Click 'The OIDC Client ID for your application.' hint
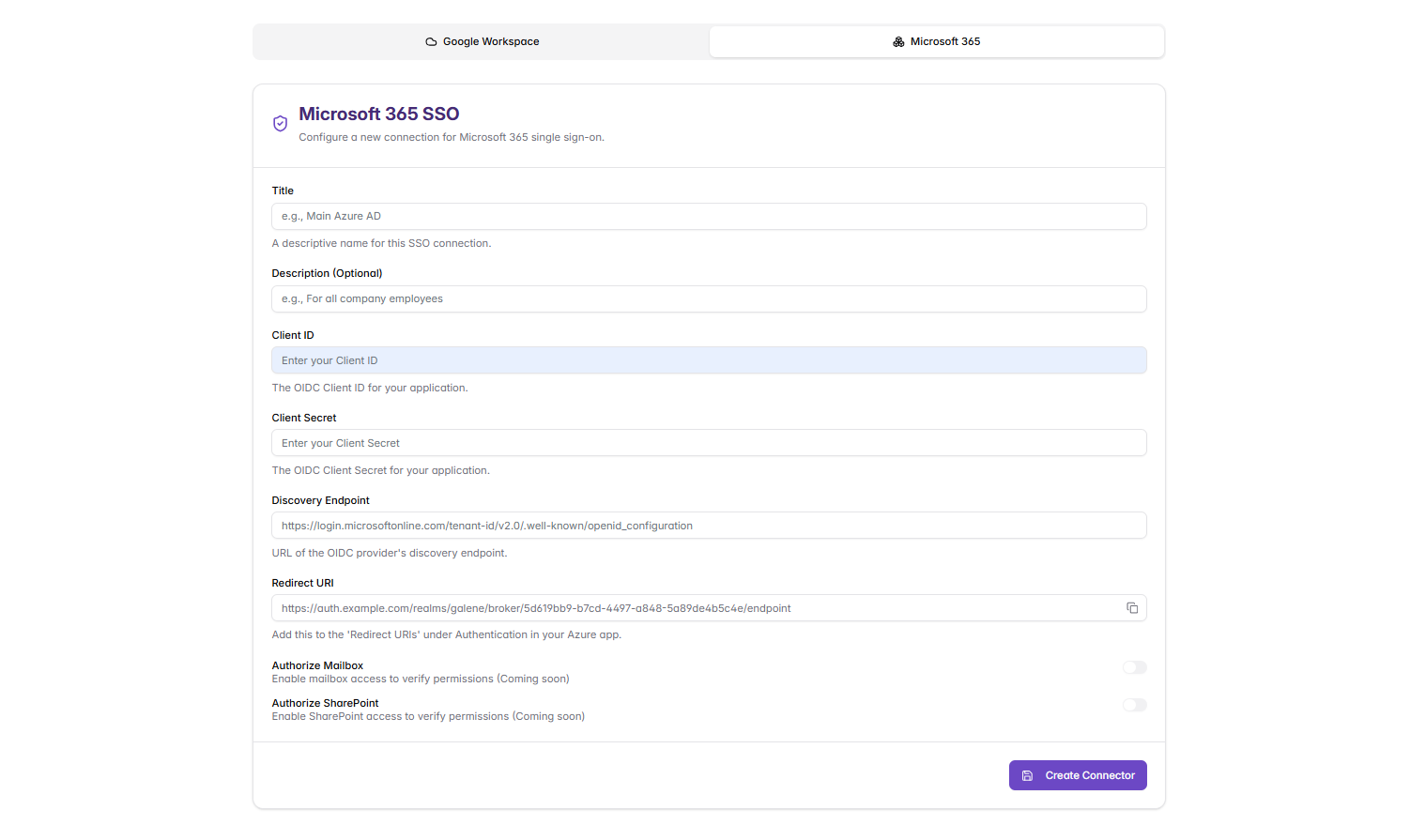This screenshot has height=840, width=1425. tap(370, 388)
